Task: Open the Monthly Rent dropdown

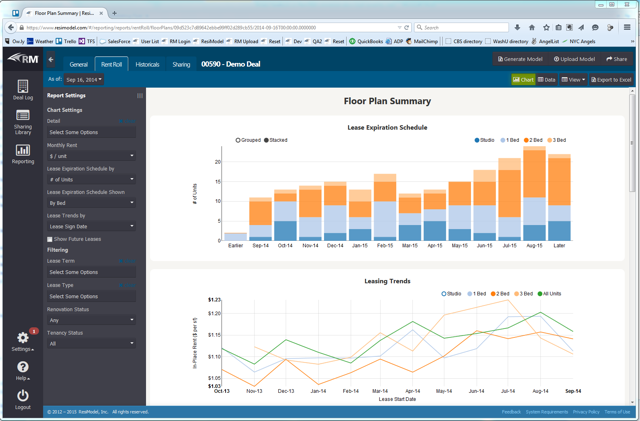Action: pyautogui.click(x=91, y=156)
